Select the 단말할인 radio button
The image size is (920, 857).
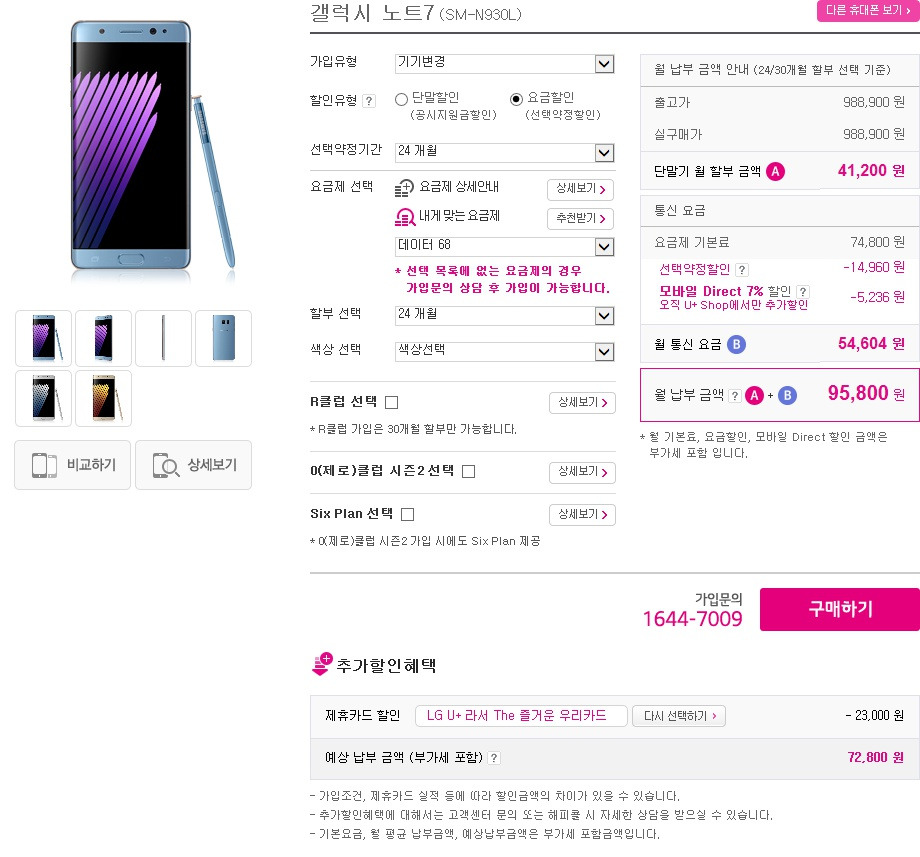point(401,100)
